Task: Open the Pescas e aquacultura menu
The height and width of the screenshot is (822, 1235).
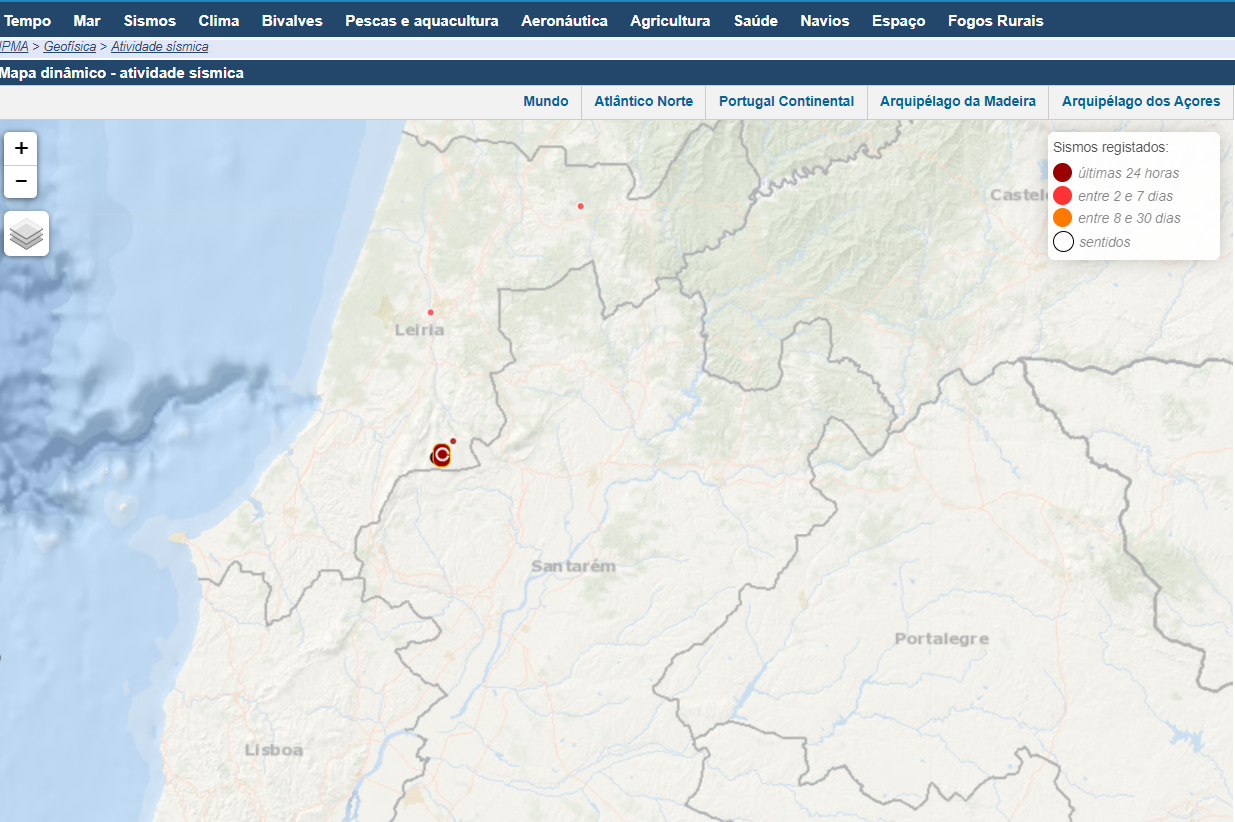Action: [421, 21]
